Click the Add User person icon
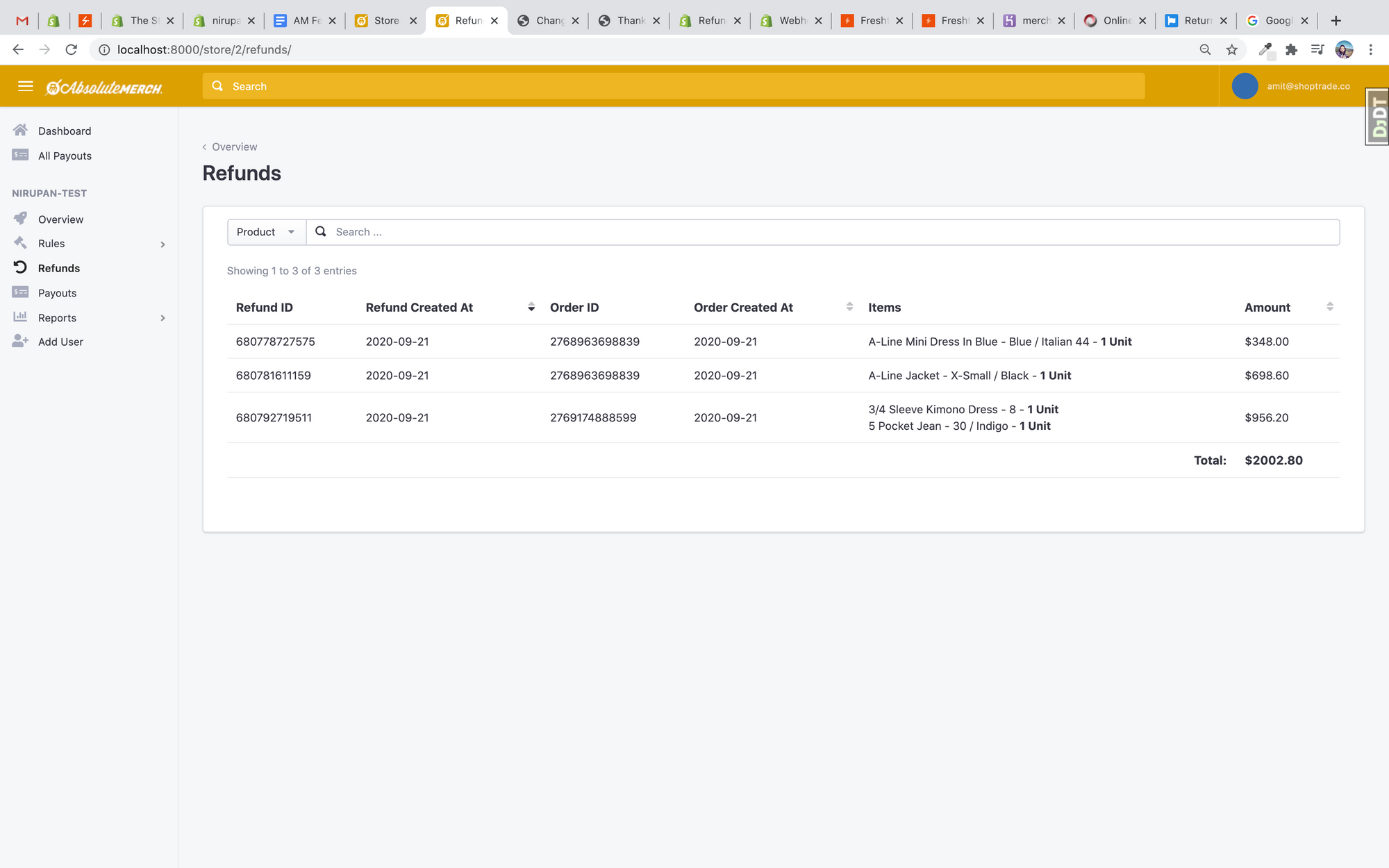The image size is (1389, 868). (x=20, y=341)
